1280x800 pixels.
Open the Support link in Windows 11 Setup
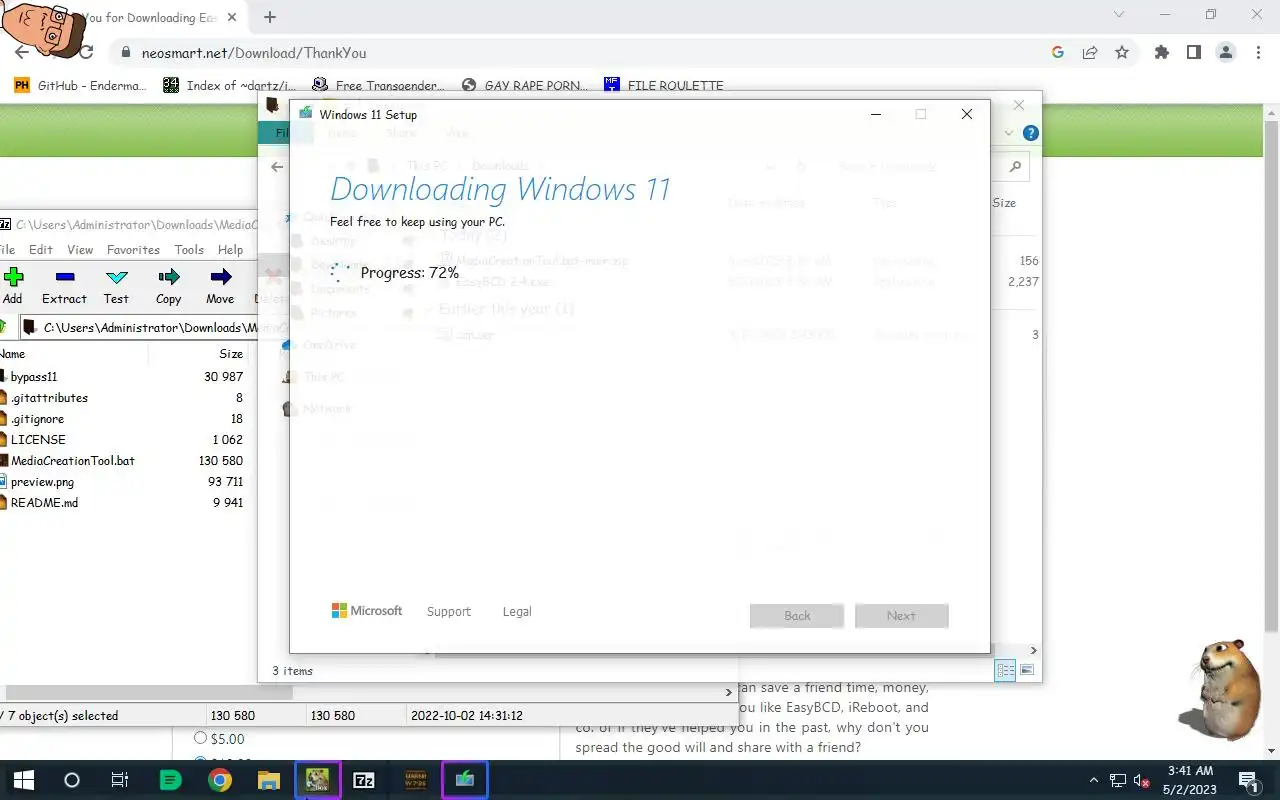[x=448, y=612]
